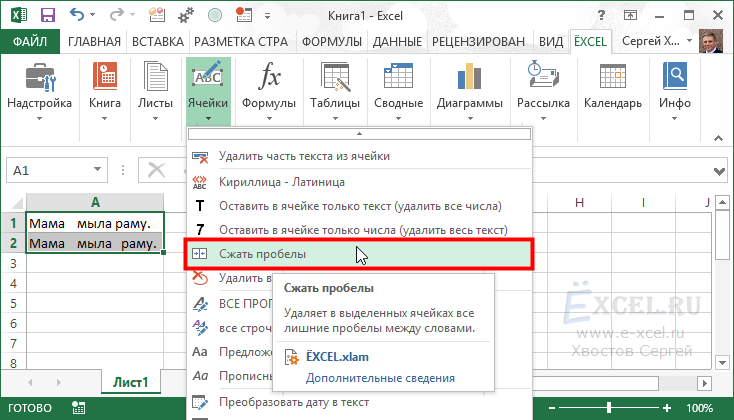Expand the formula bar chevron
Image resolution: width=734 pixels, height=420 pixels.
(x=719, y=171)
